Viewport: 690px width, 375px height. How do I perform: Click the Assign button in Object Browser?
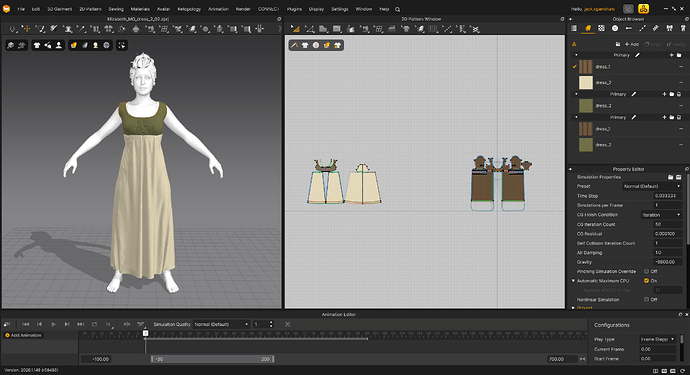[677, 44]
